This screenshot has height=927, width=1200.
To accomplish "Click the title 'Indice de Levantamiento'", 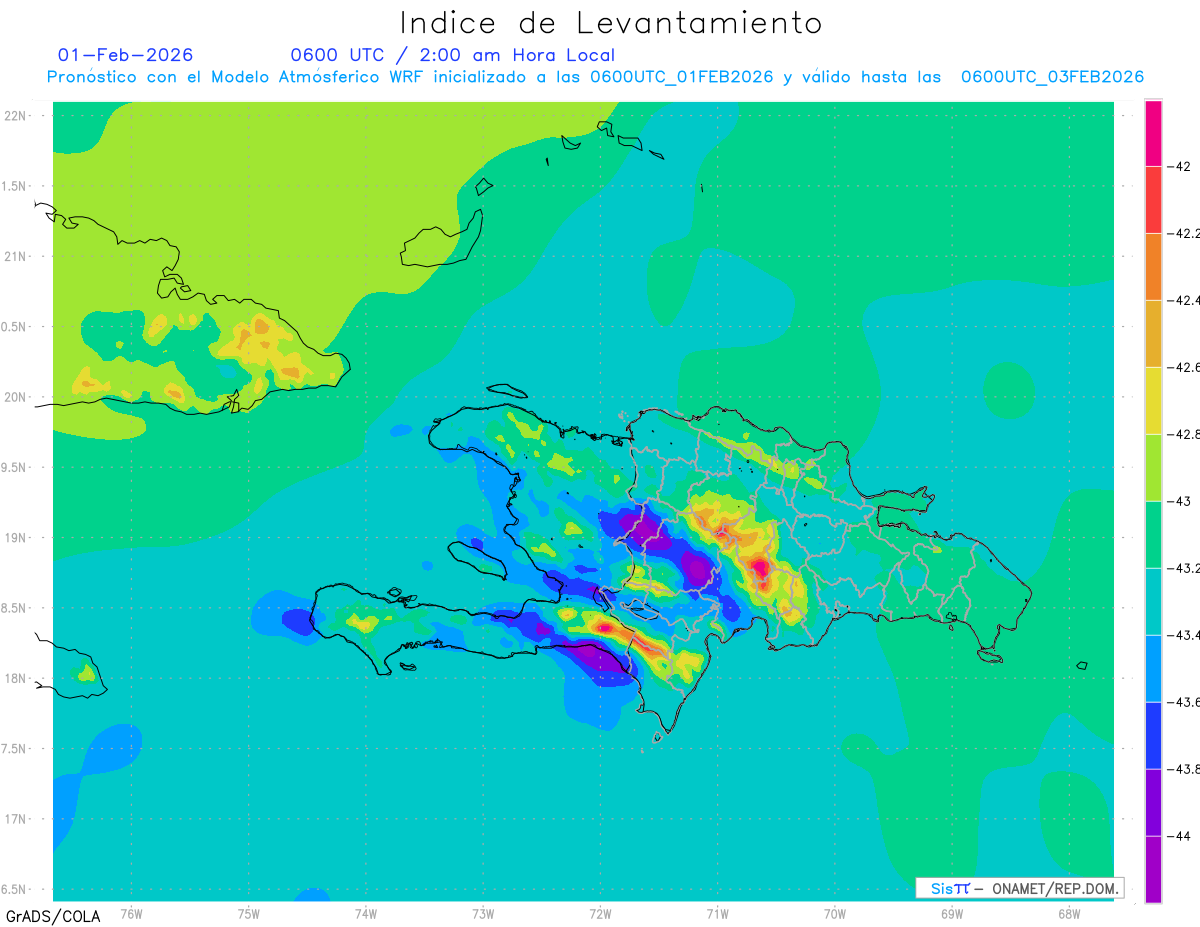I will tap(611, 23).
